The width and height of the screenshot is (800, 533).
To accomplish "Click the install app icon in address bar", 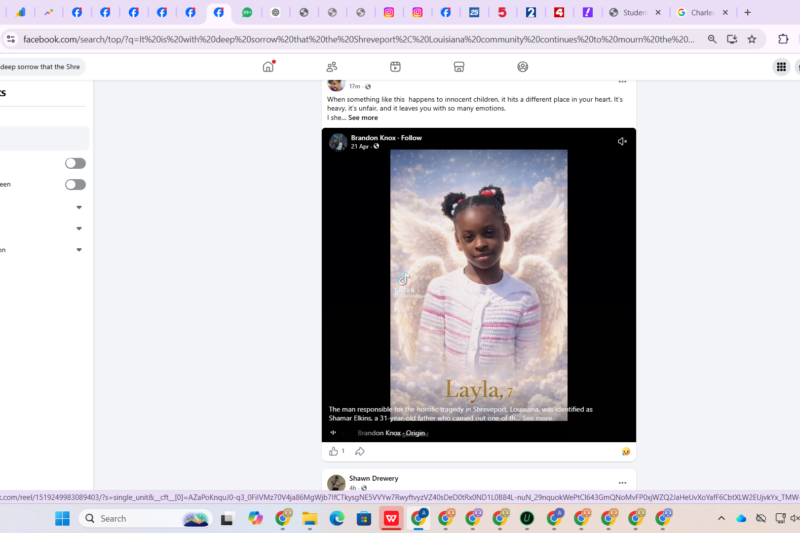I will point(732,39).
